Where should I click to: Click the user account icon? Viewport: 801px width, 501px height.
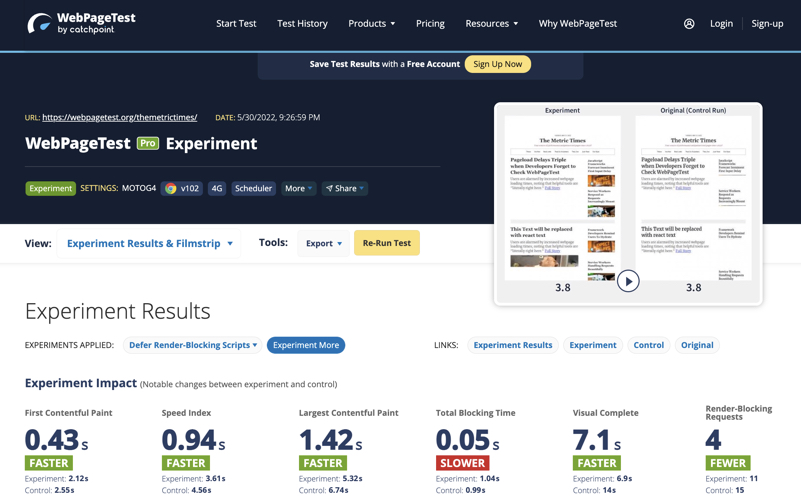point(689,23)
